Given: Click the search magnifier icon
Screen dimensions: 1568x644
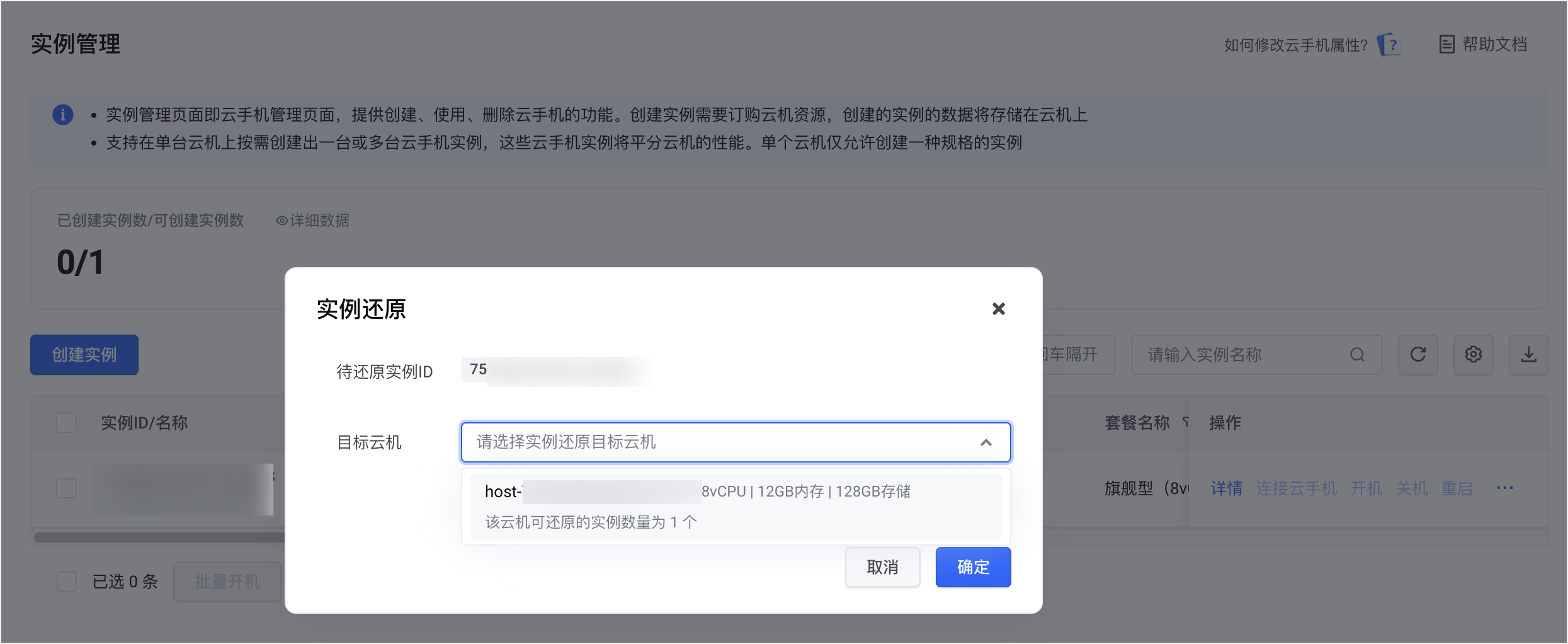Looking at the screenshot, I should [x=1357, y=355].
